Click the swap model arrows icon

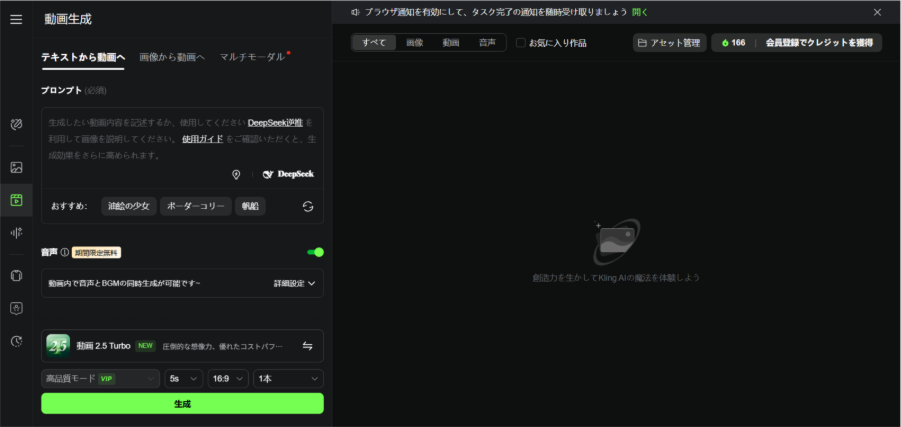307,345
